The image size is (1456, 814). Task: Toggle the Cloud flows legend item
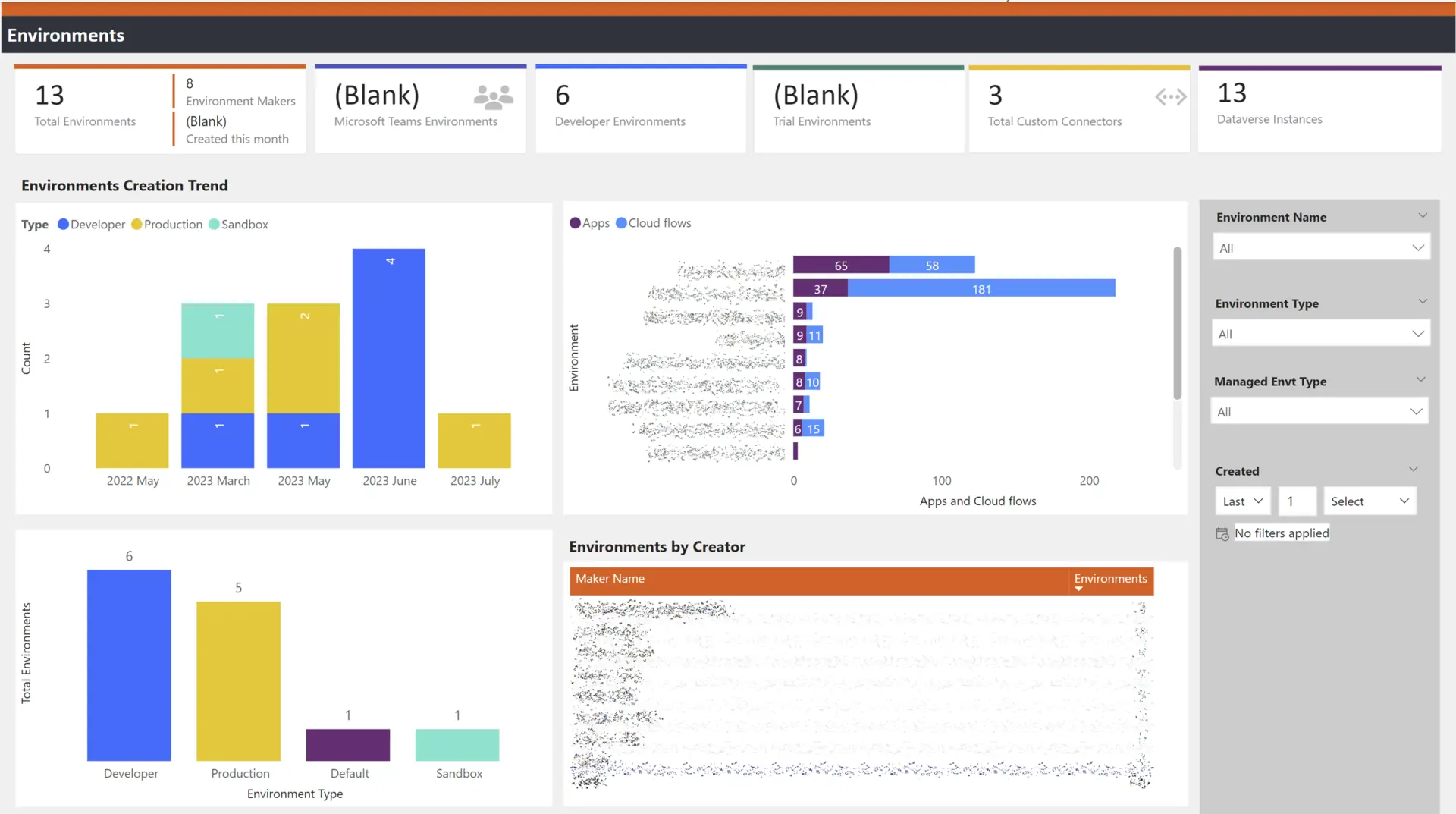(653, 223)
